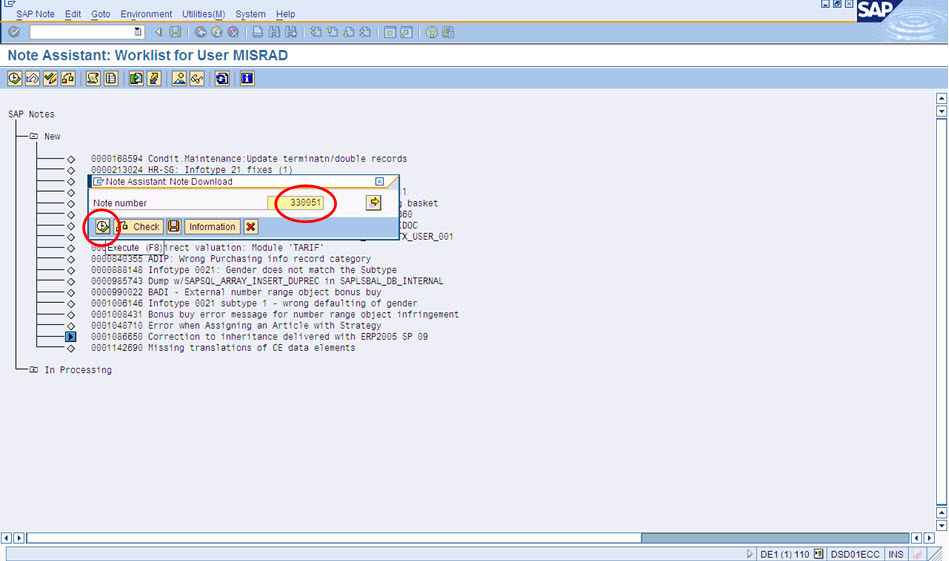Screen dimensions: 949x561
Task: Click clock-with-checkmark icon in application toolbar
Action: pos(15,78)
